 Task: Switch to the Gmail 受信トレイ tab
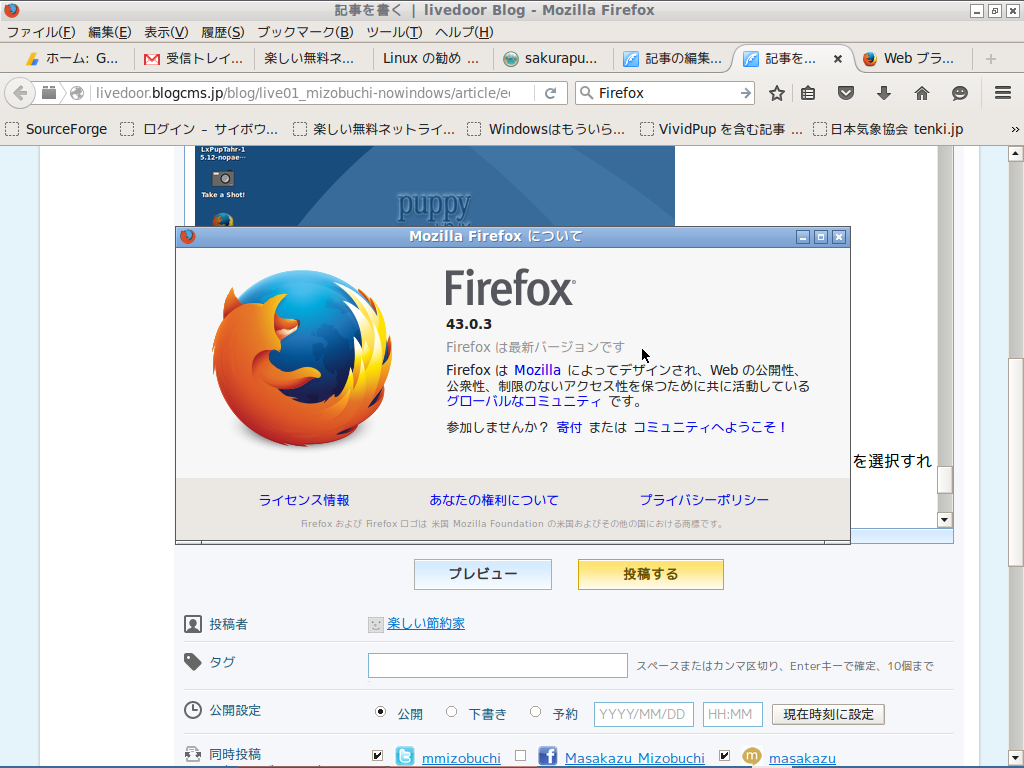tap(194, 59)
